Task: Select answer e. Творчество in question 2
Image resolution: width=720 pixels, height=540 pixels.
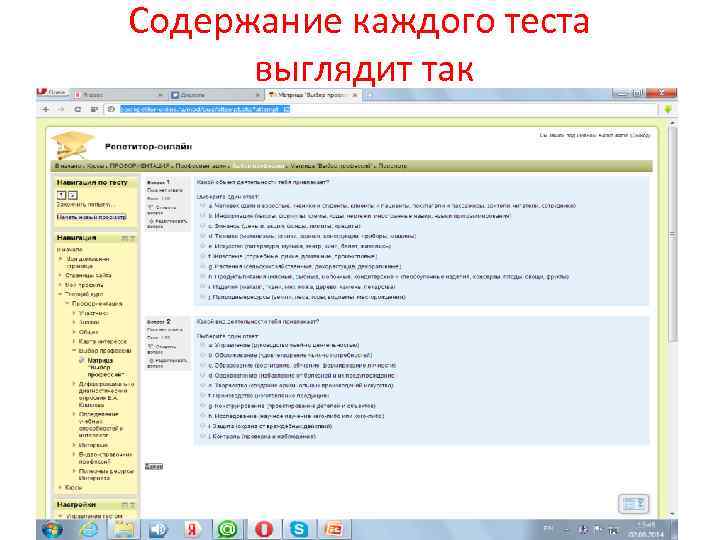Action: click(202, 385)
